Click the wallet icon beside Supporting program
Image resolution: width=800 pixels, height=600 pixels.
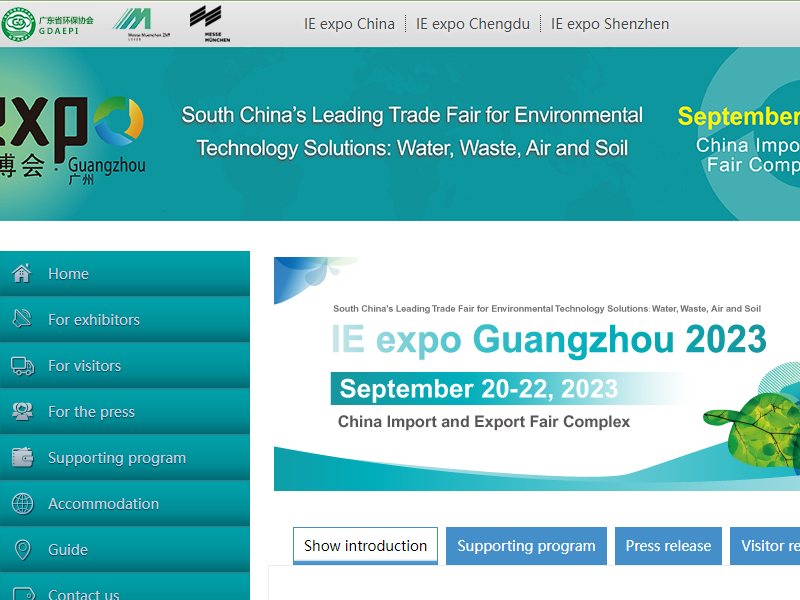coord(22,458)
